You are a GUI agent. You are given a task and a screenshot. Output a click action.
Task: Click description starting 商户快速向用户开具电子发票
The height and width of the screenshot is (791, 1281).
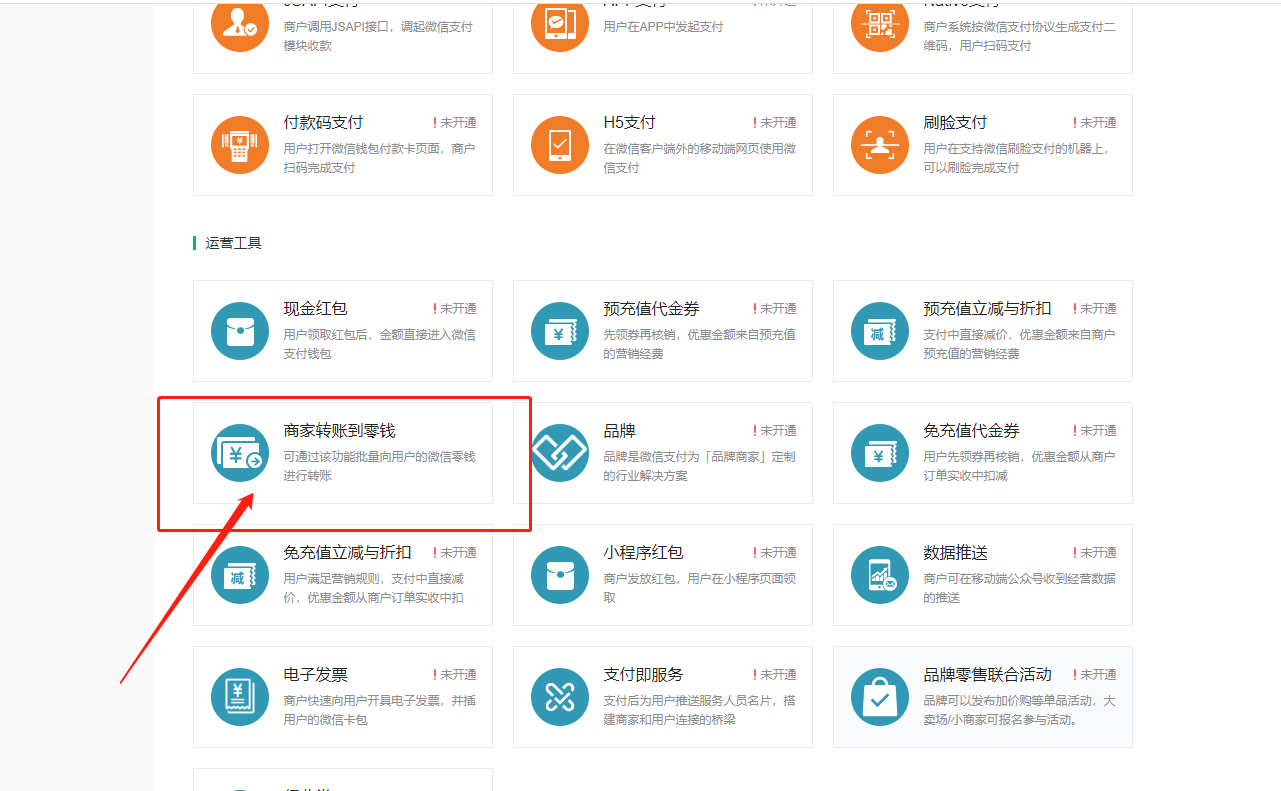pos(379,710)
